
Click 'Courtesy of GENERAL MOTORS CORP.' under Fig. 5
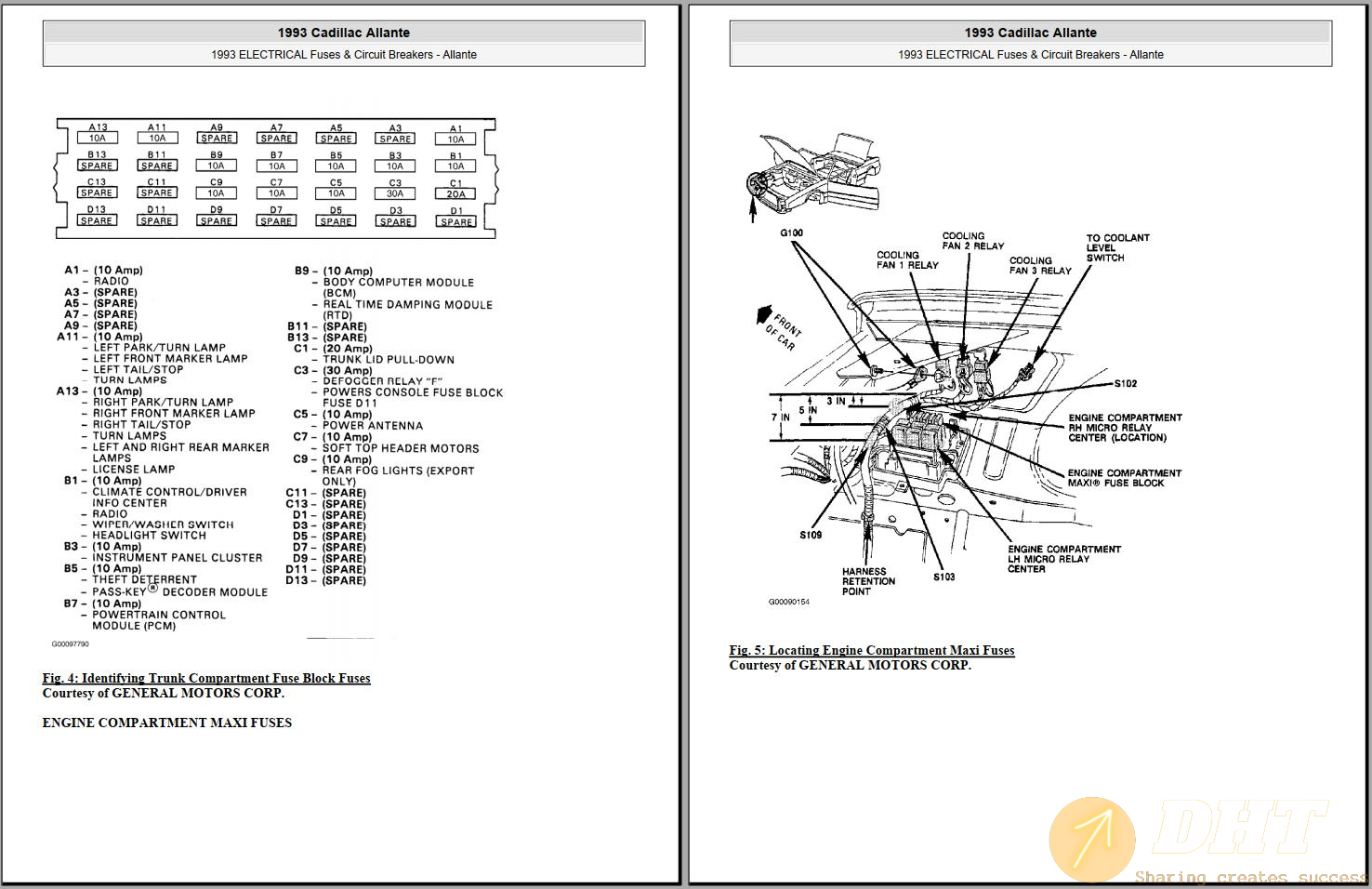pyautogui.click(x=850, y=665)
